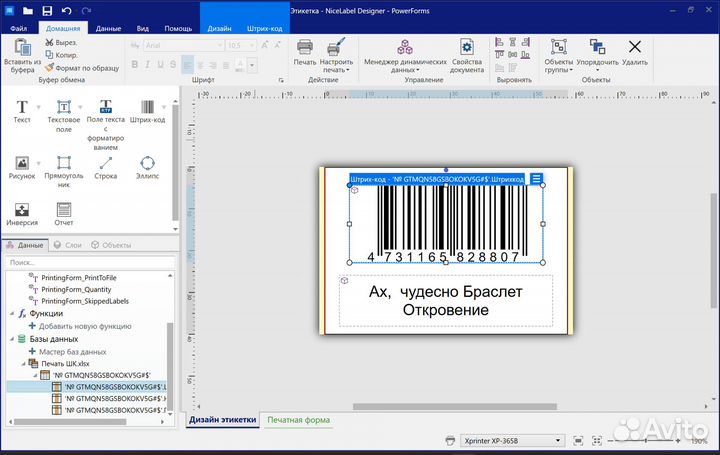Click Мастер баз данных link
This screenshot has height=455, width=720.
pyautogui.click(x=68, y=352)
